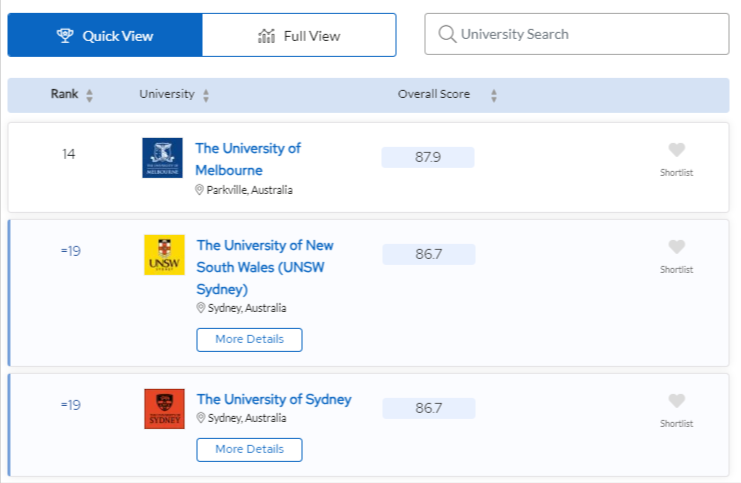Shortlist The University of Sydney heart
The height and width of the screenshot is (483, 741).
[677, 401]
